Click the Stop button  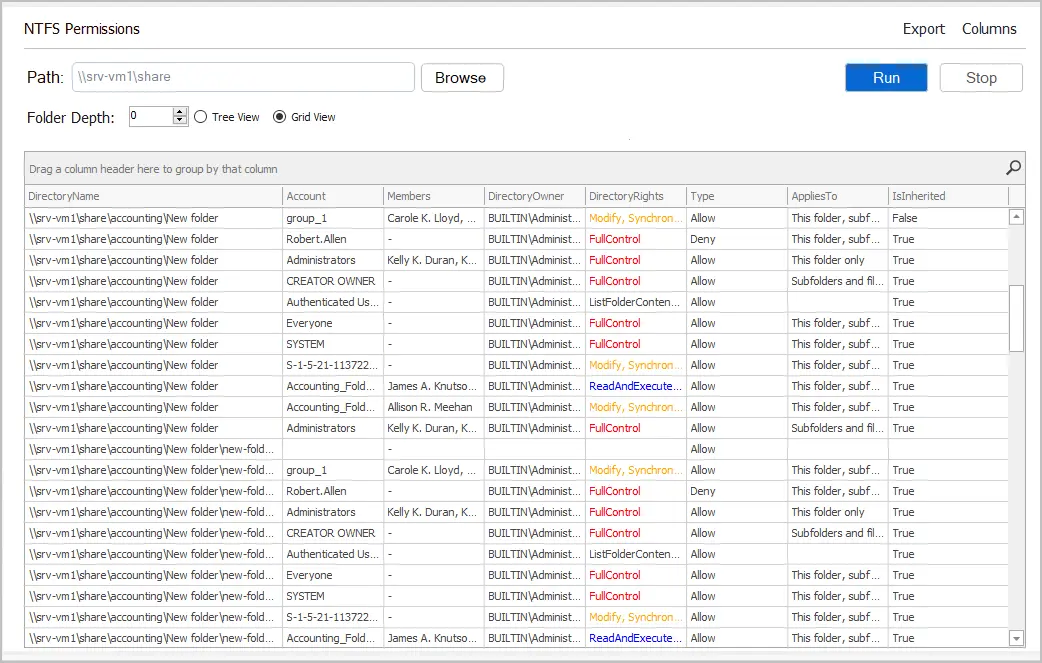(981, 78)
